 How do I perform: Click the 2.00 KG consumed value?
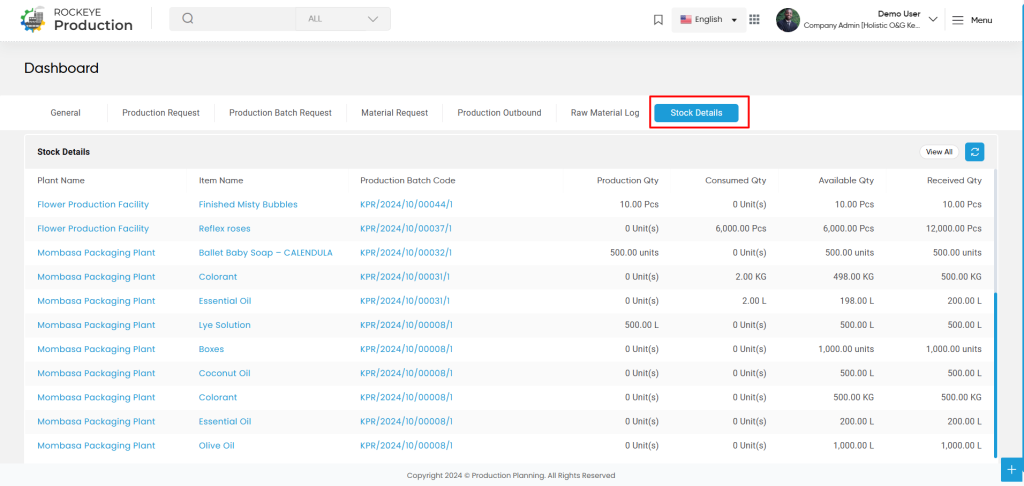pos(751,277)
